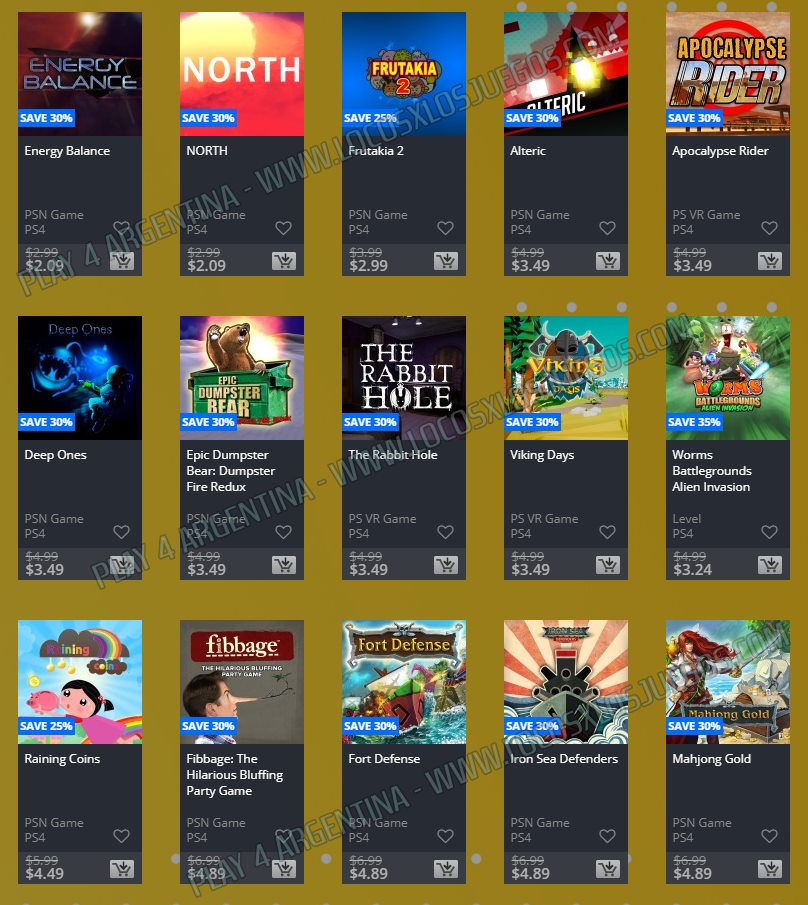The width and height of the screenshot is (808, 905).
Task: Toggle wishlist heart for Deep Ones
Action: tap(121, 532)
